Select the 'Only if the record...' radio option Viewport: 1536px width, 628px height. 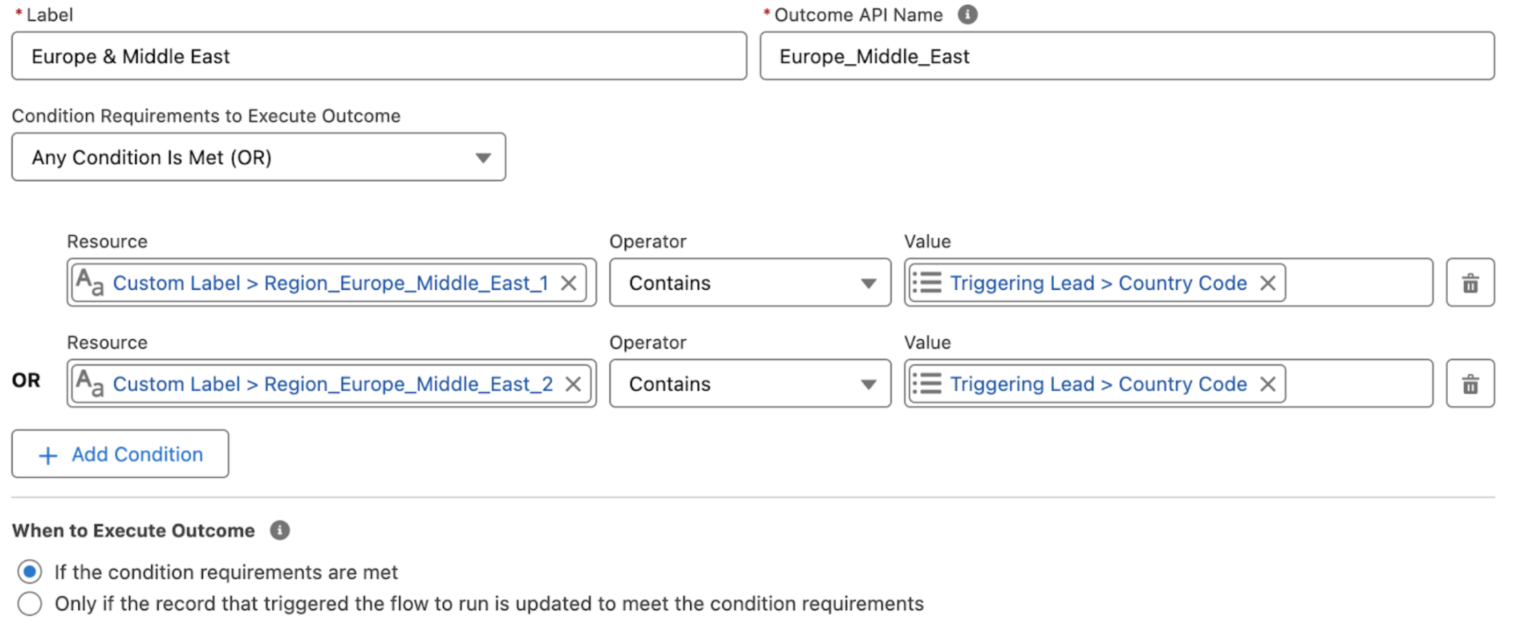[29, 603]
